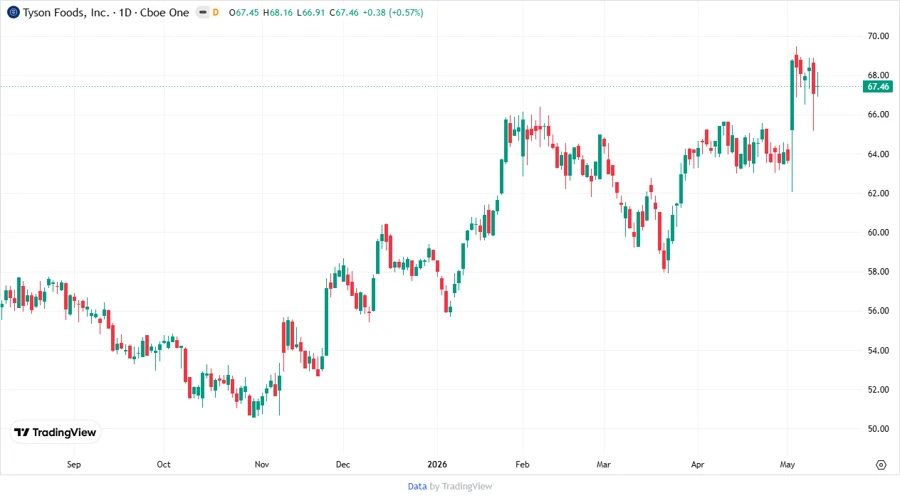Click the 64.00 price axis label
This screenshot has width=900, height=498.
(878, 154)
